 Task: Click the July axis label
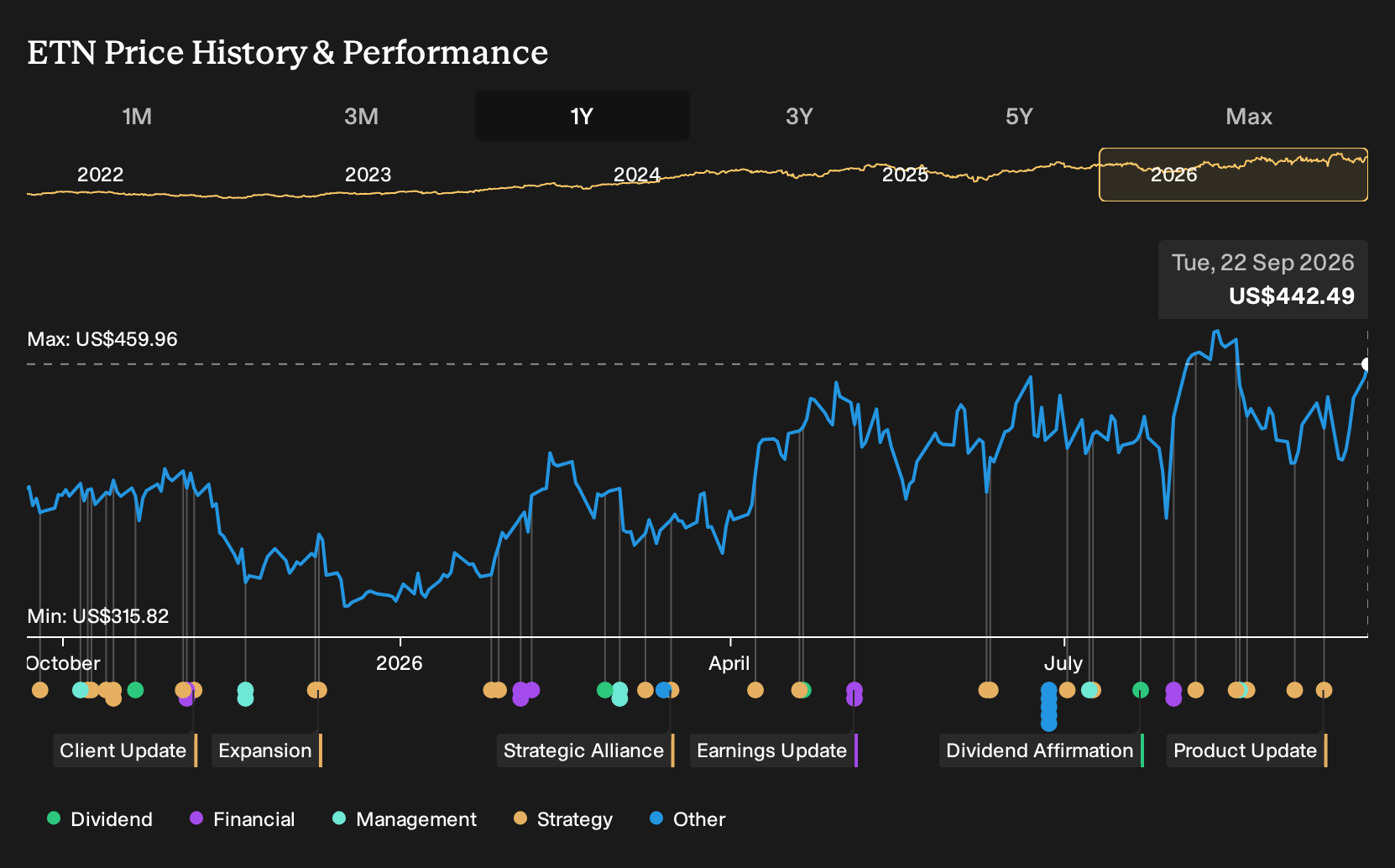[1063, 663]
